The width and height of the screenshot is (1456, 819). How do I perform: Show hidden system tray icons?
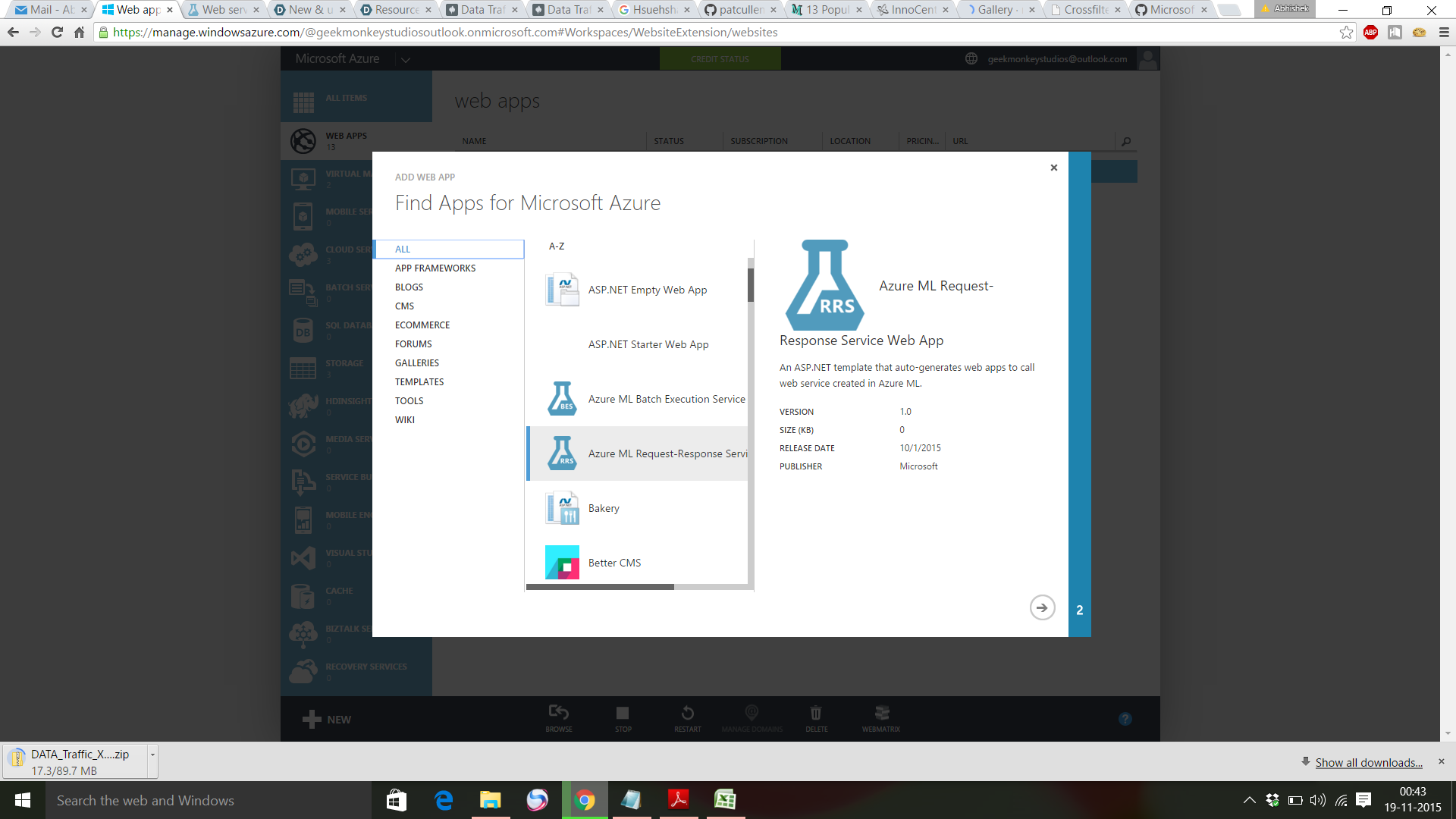pos(1249,800)
